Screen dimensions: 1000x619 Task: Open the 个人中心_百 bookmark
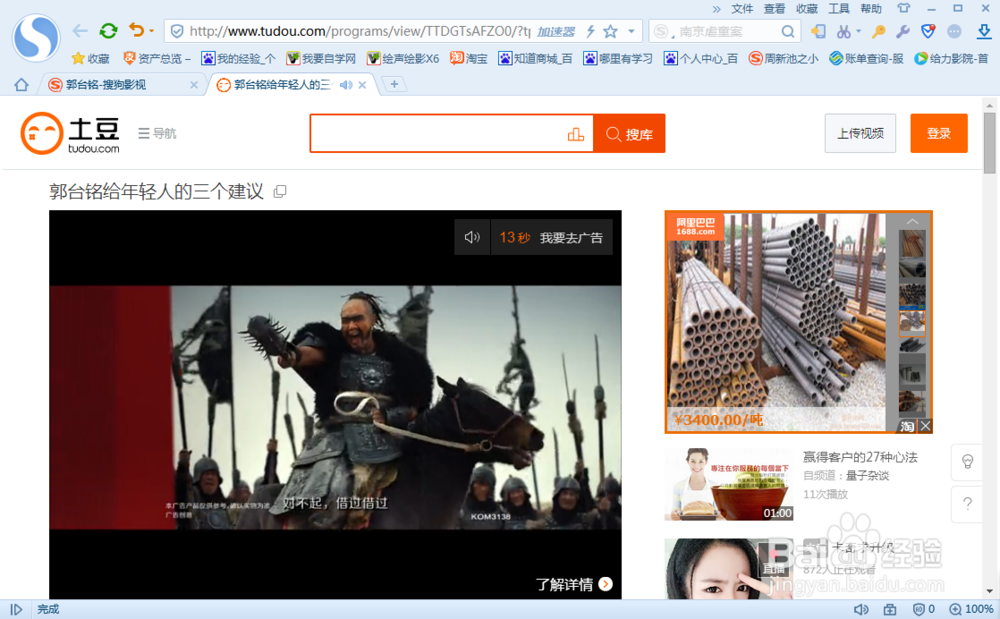[701, 59]
